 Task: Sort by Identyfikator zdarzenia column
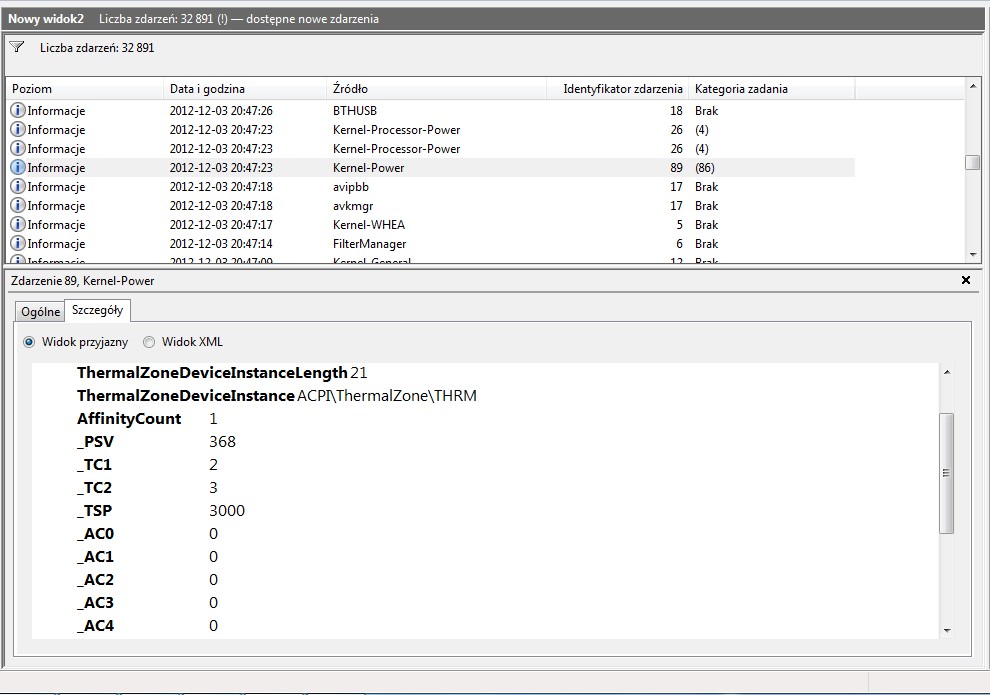point(617,89)
